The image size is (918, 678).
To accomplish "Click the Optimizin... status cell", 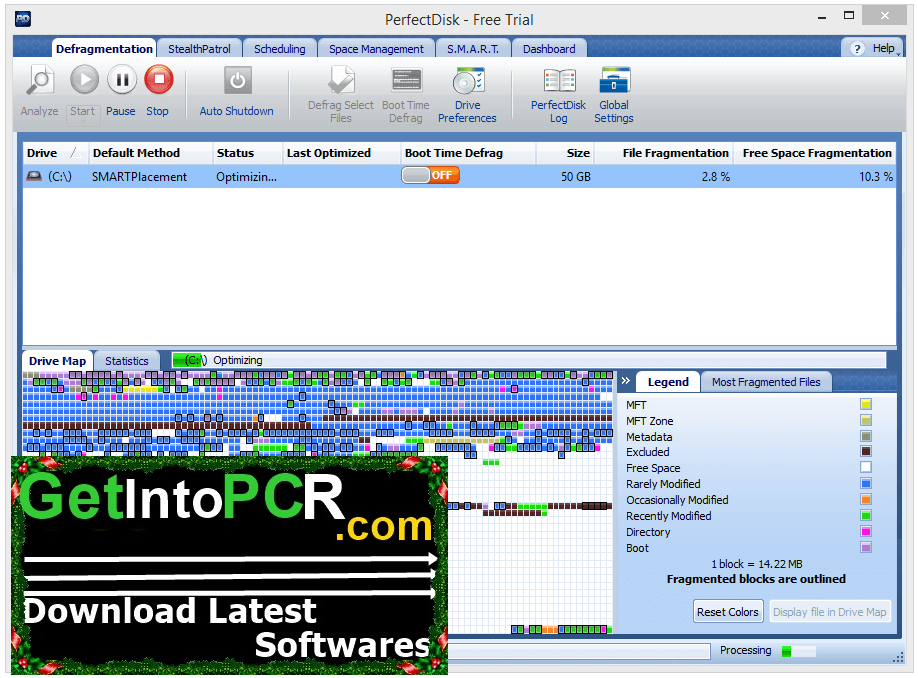I will (x=246, y=177).
